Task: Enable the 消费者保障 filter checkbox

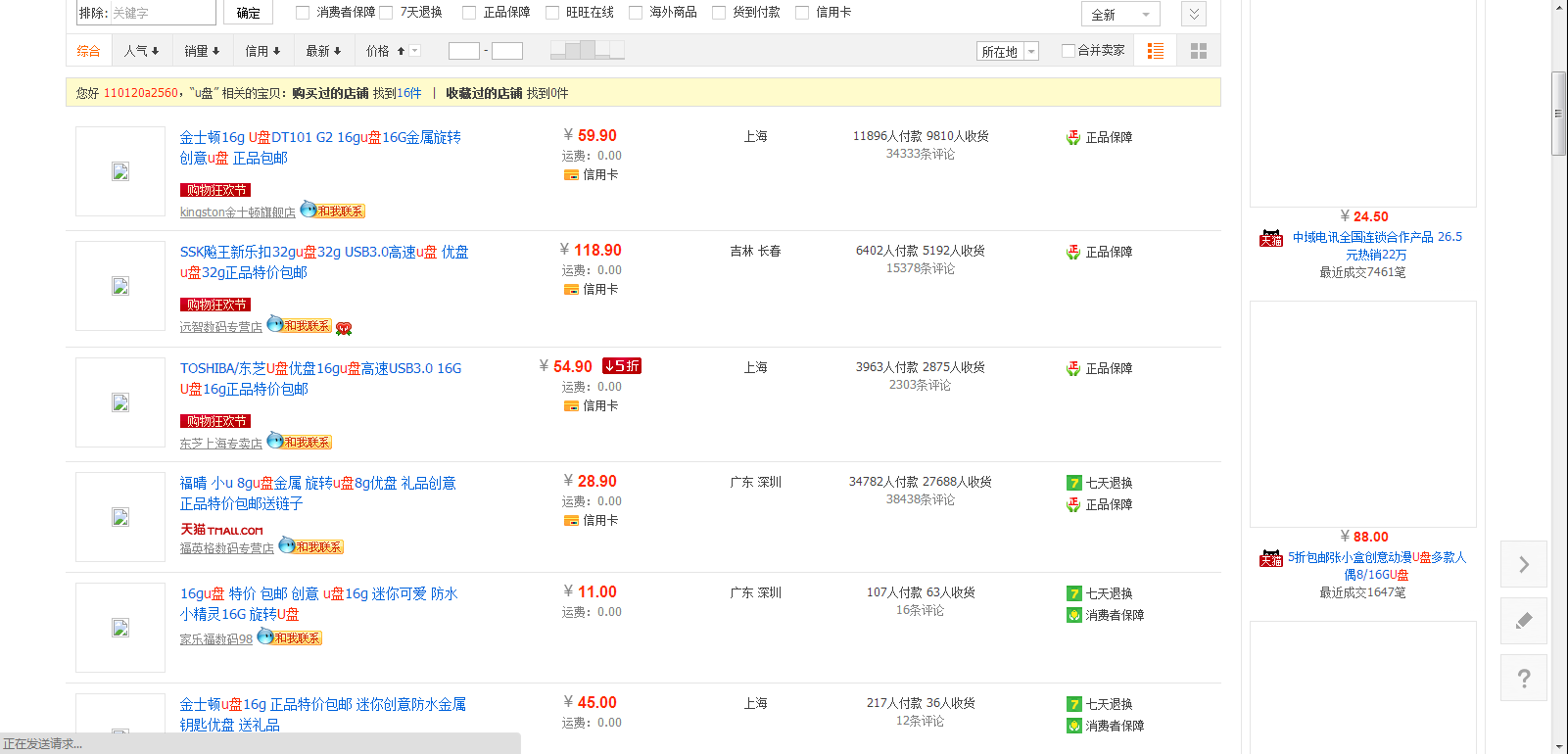Action: click(303, 13)
